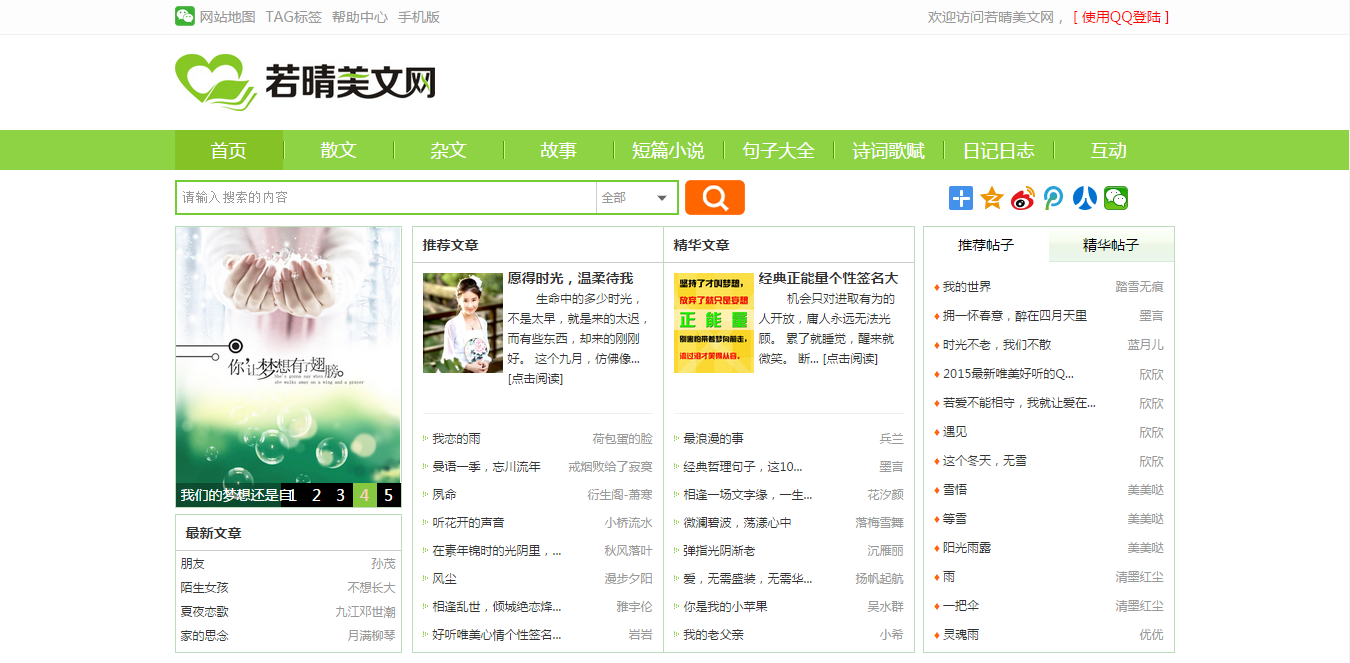Open the article 我的老父亲
The image size is (1350, 663).
tap(713, 635)
